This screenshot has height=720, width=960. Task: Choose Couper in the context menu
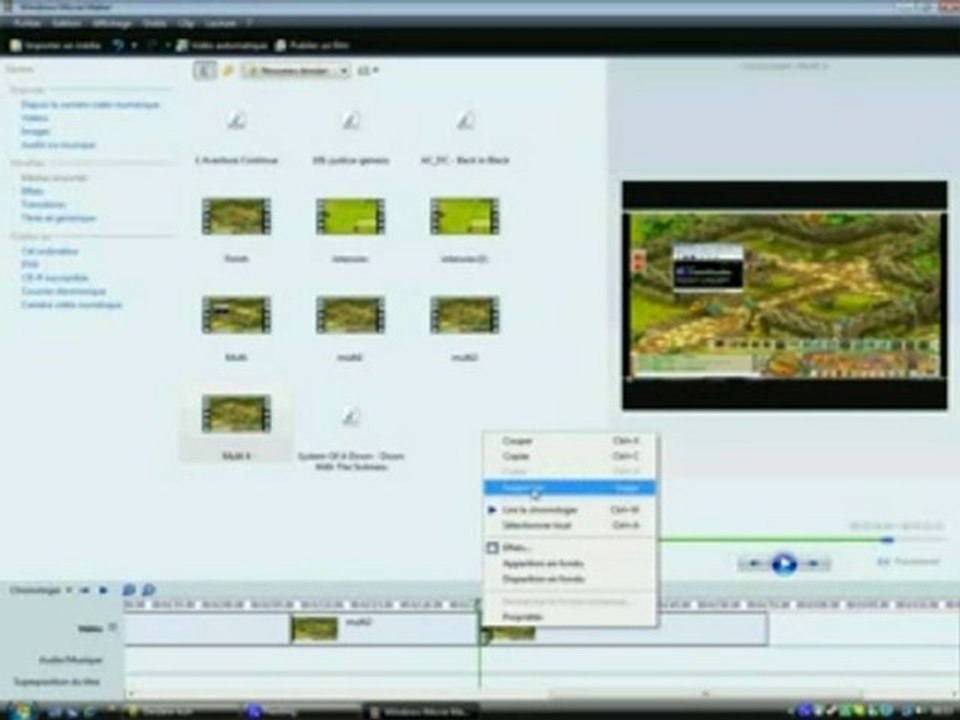(x=569, y=441)
